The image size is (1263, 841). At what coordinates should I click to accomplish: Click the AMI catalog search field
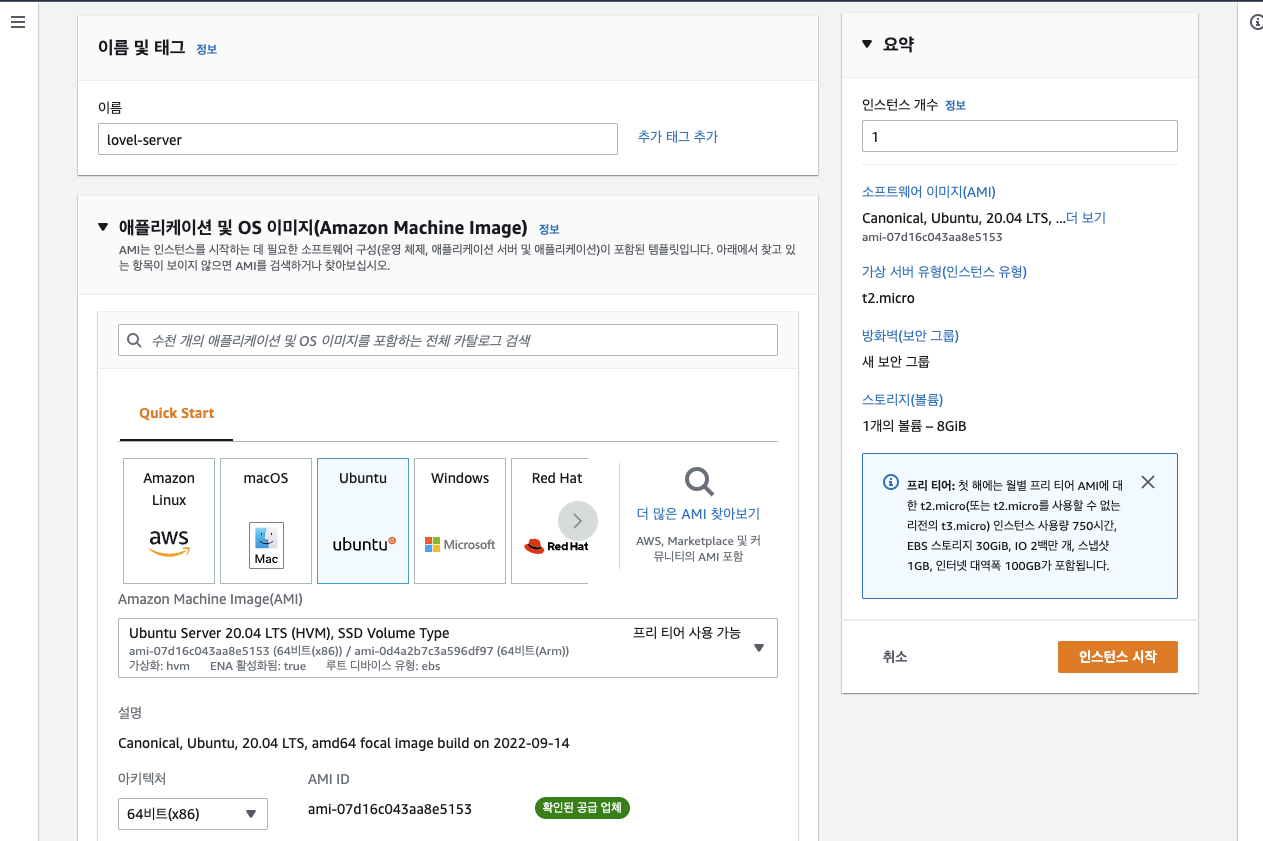click(x=448, y=340)
